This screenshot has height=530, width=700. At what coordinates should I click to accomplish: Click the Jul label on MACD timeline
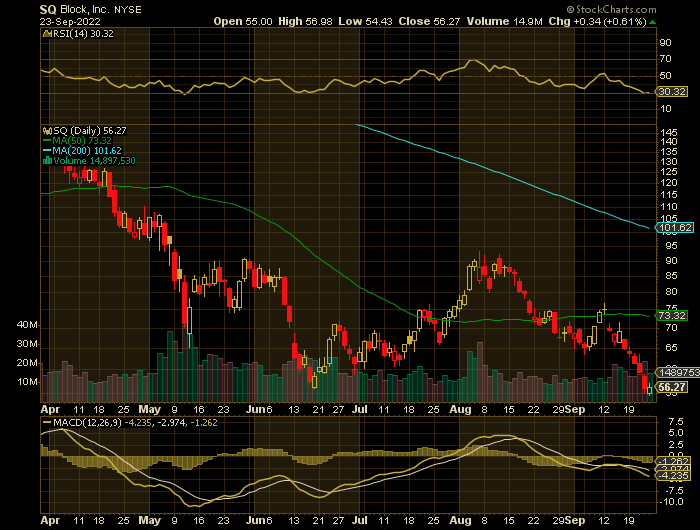(360, 521)
